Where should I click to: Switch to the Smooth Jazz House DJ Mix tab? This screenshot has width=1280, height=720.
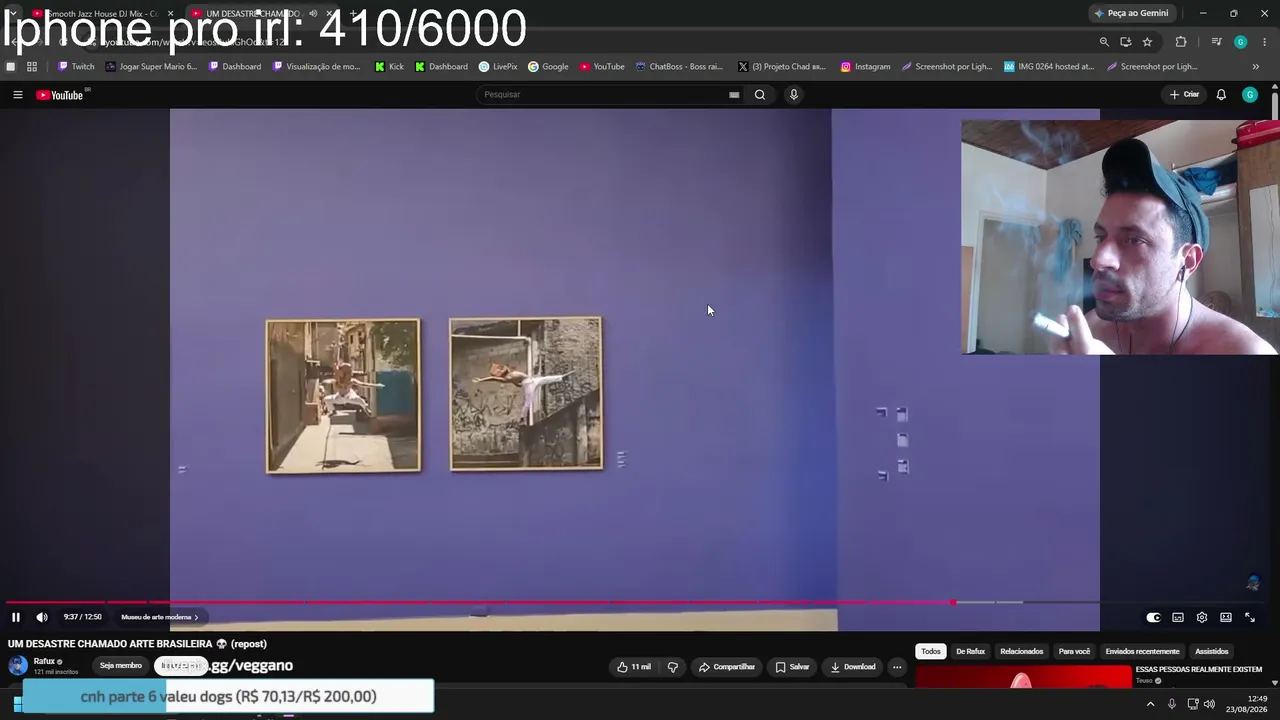tap(100, 14)
